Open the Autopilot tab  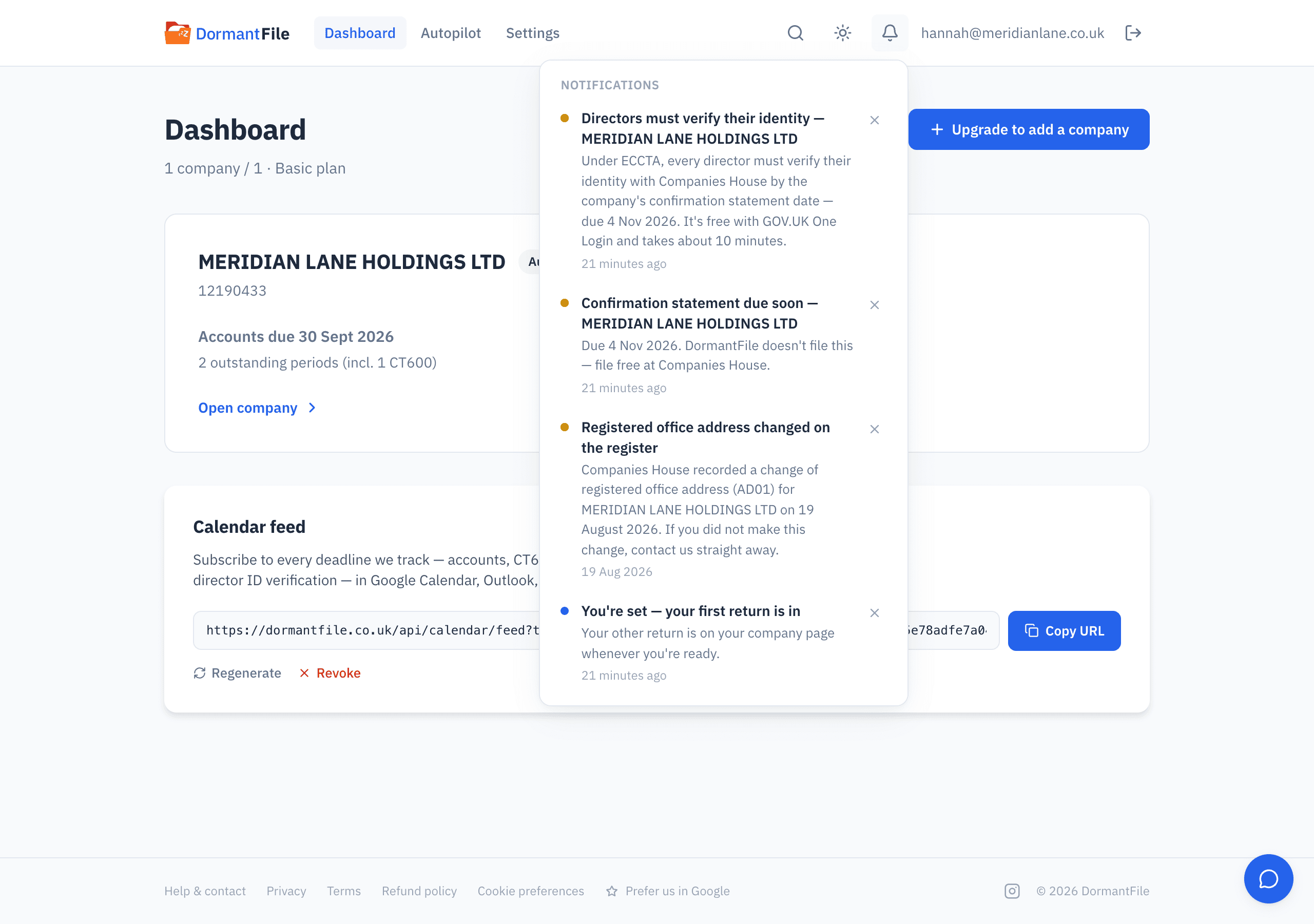[450, 33]
